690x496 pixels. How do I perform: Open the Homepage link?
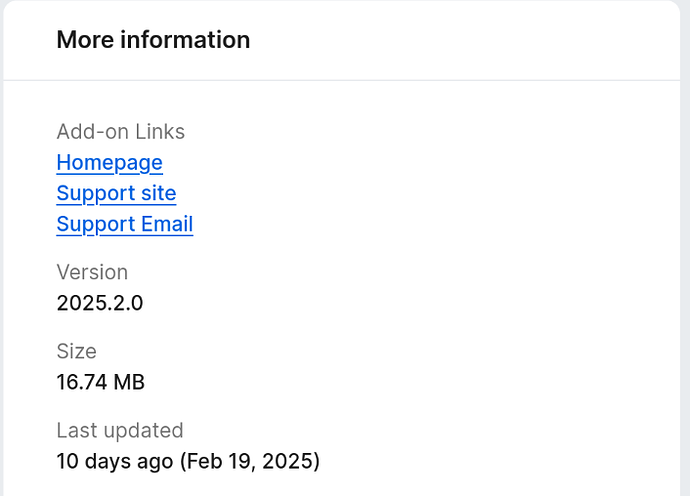click(109, 162)
